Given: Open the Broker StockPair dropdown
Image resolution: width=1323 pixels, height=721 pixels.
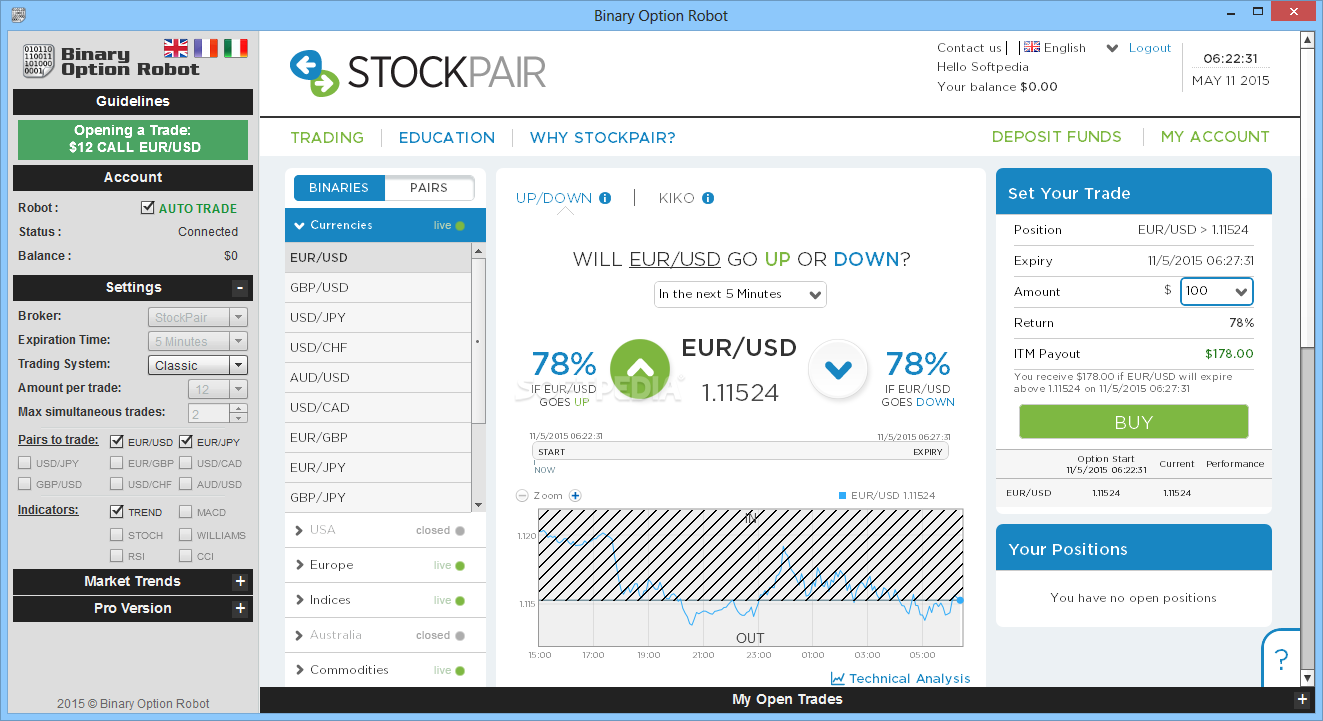Looking at the screenshot, I should pos(198,317).
